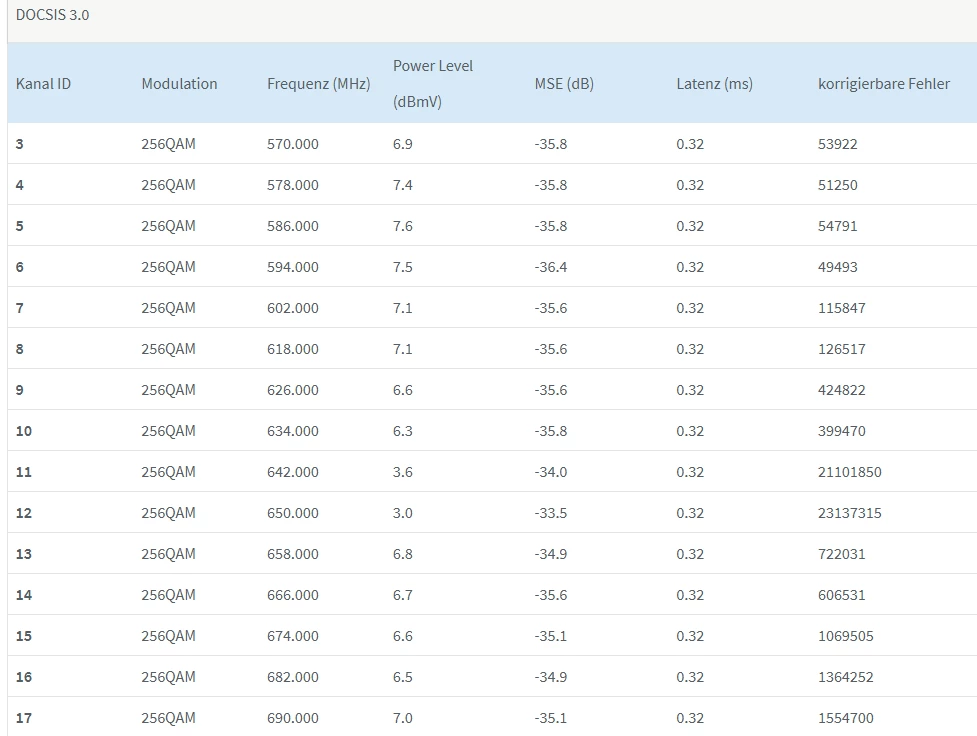This screenshot has width=977, height=736.
Task: Click frequency value 602.000
Action: (293, 308)
